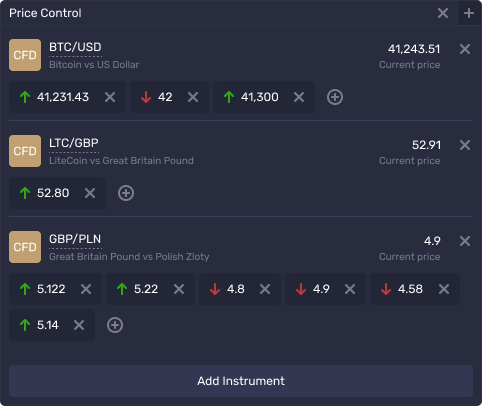Select the 42 alert value

tap(165, 97)
